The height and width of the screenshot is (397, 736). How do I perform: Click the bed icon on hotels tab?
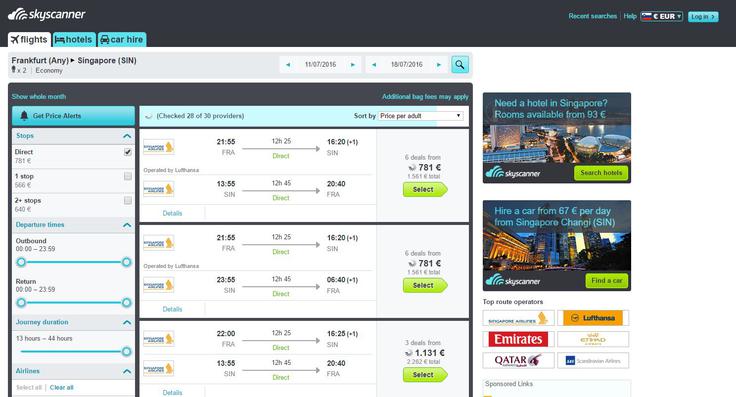[60, 40]
